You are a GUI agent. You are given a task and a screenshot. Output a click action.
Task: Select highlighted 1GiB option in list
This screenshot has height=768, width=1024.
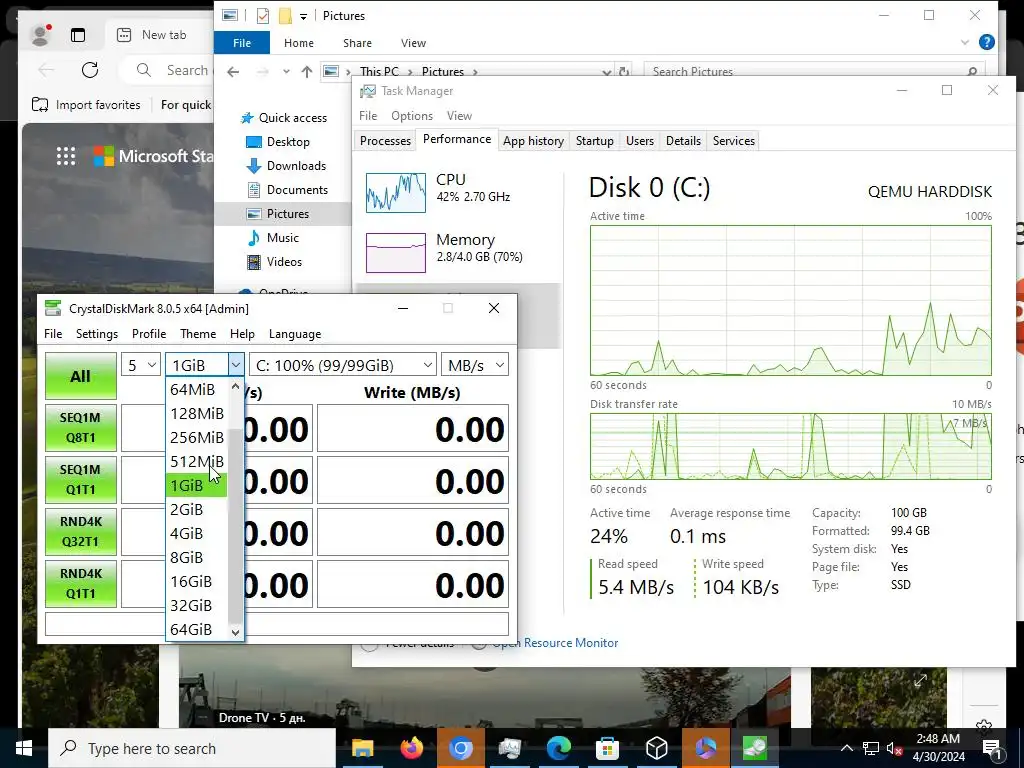pos(197,486)
